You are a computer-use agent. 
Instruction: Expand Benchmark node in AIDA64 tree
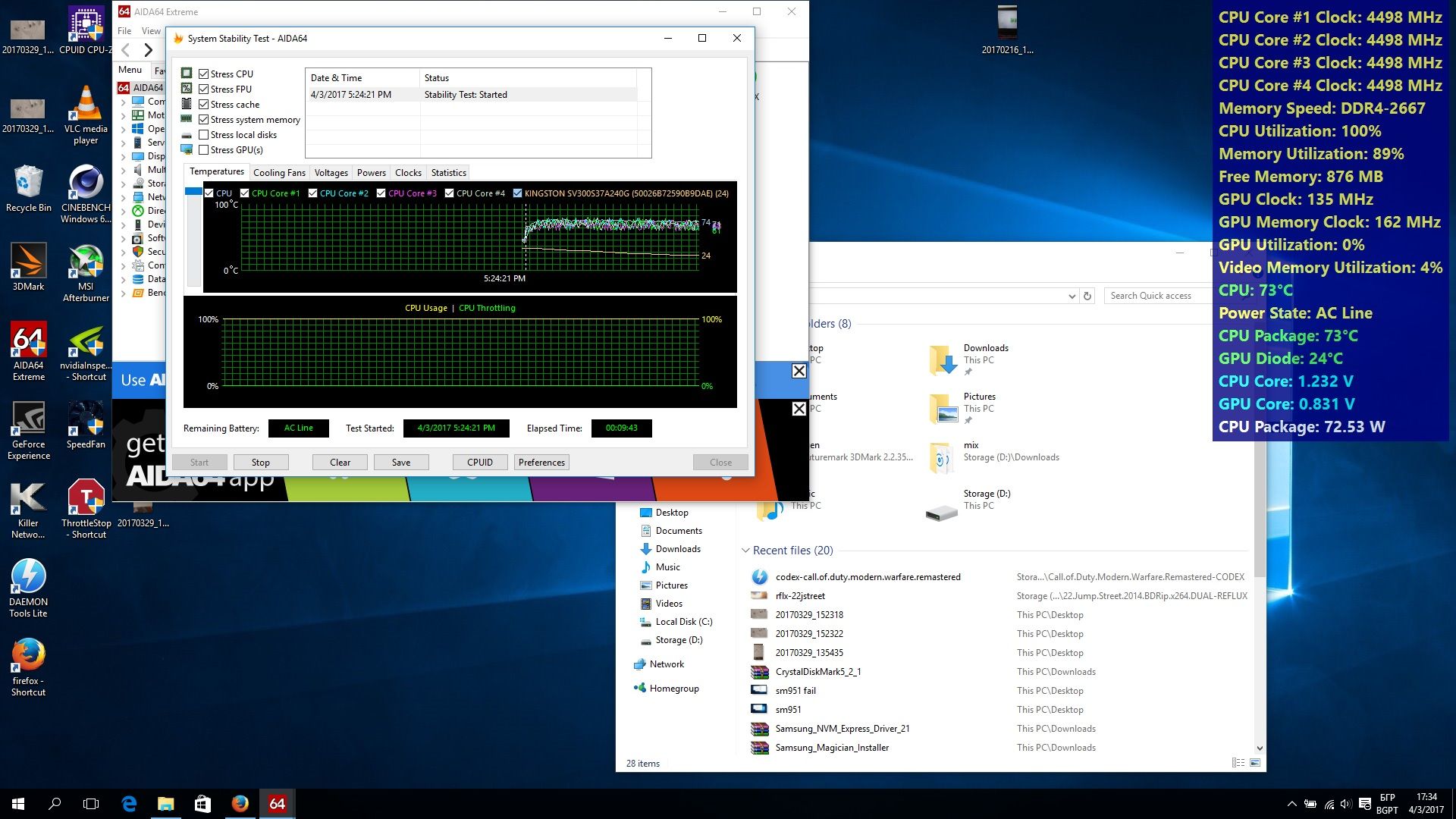coord(124,293)
